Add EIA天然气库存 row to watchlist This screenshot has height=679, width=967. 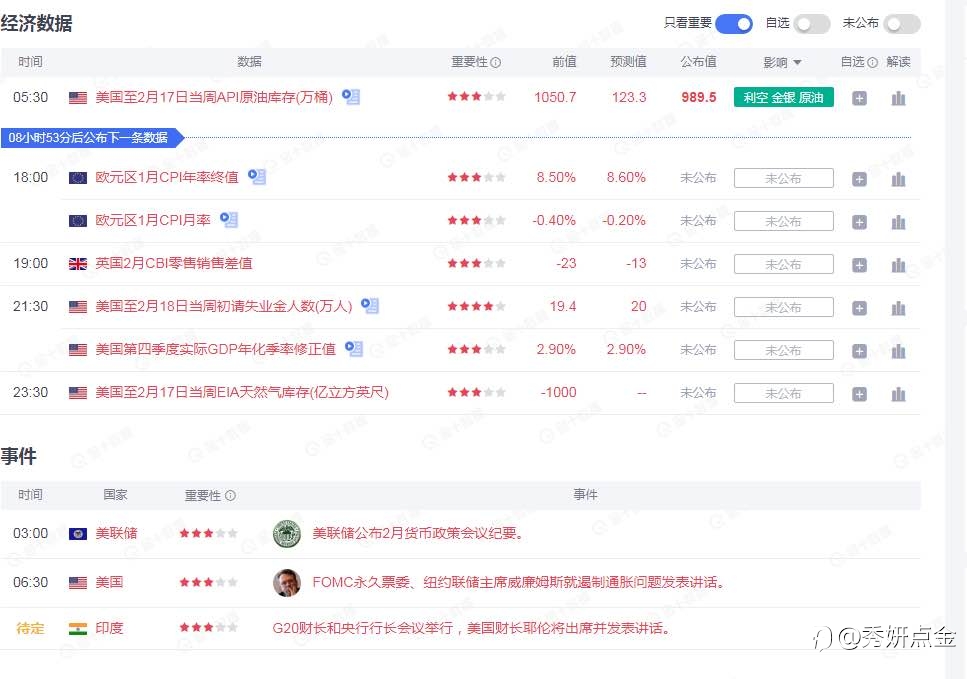859,394
